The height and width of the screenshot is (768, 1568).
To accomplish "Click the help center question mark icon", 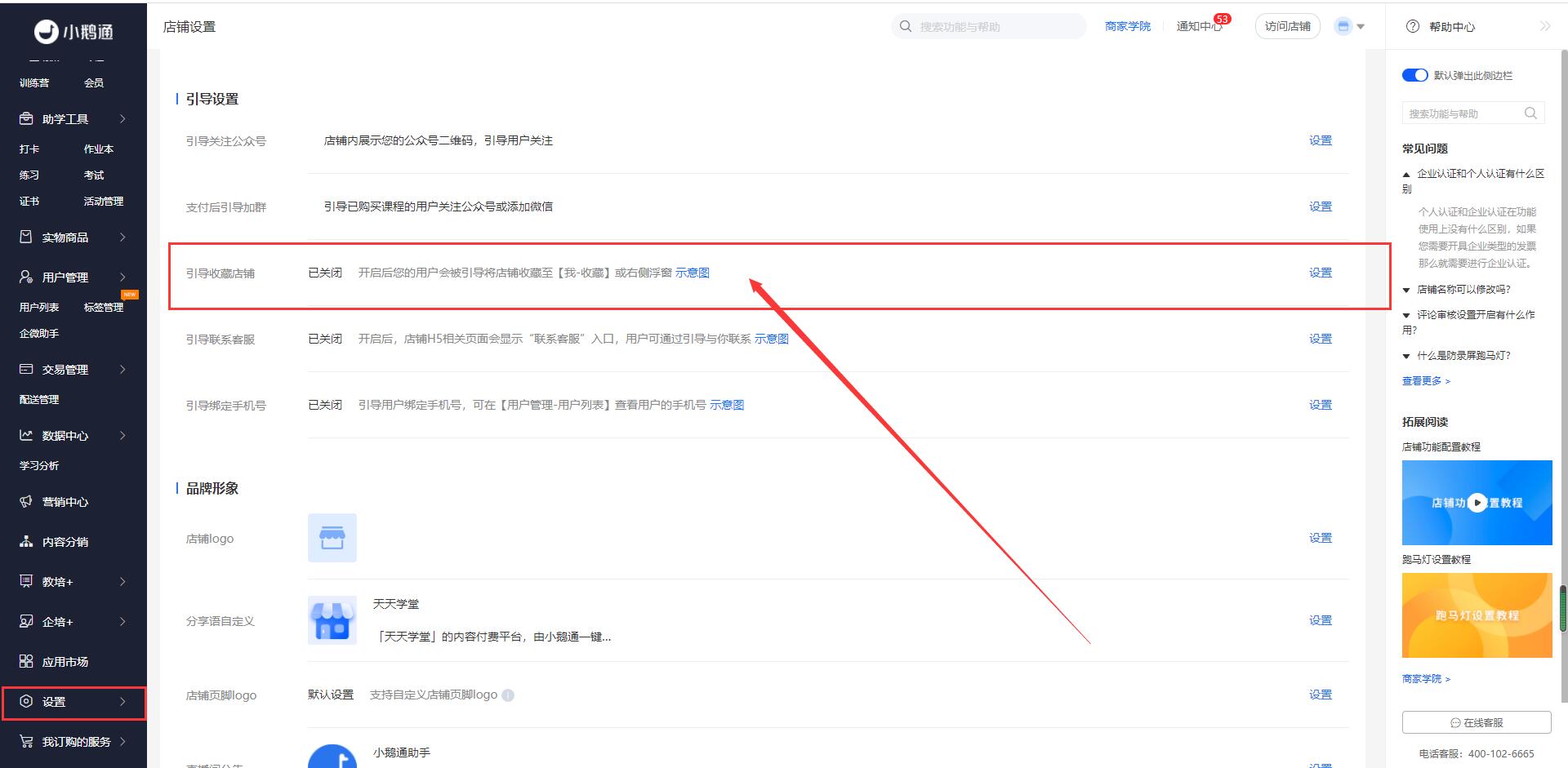I will 1413,26.
